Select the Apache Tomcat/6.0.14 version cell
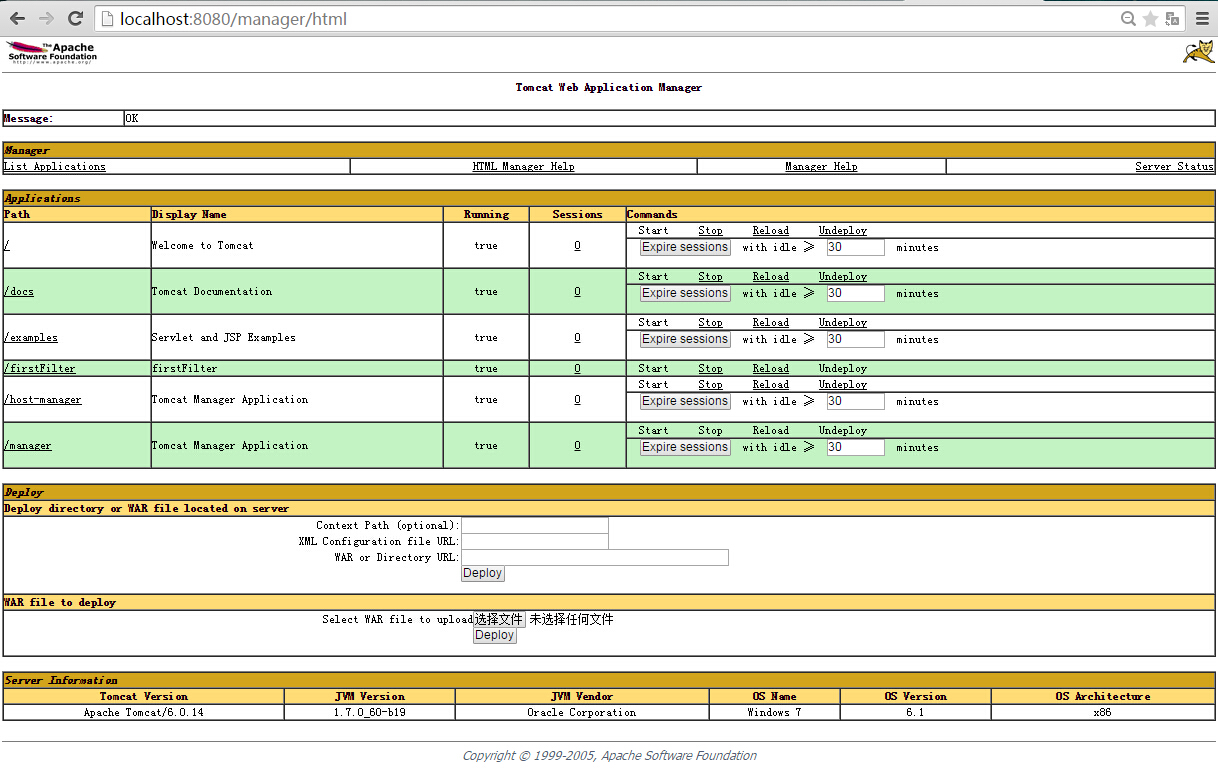1218x770 pixels. 143,713
